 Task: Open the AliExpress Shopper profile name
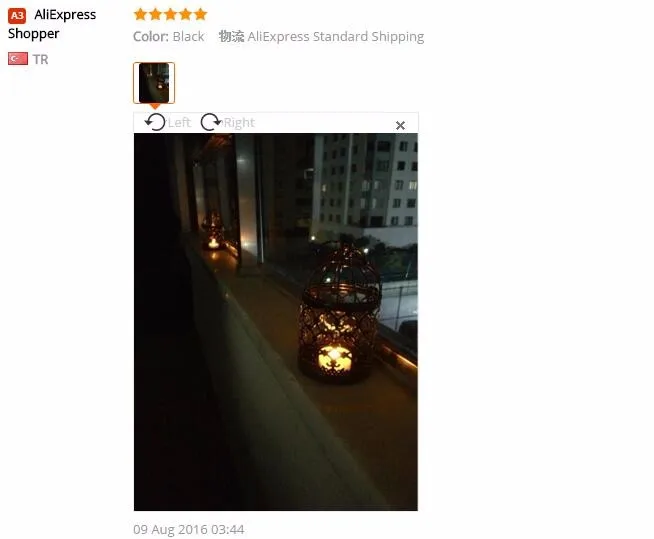tap(52, 24)
